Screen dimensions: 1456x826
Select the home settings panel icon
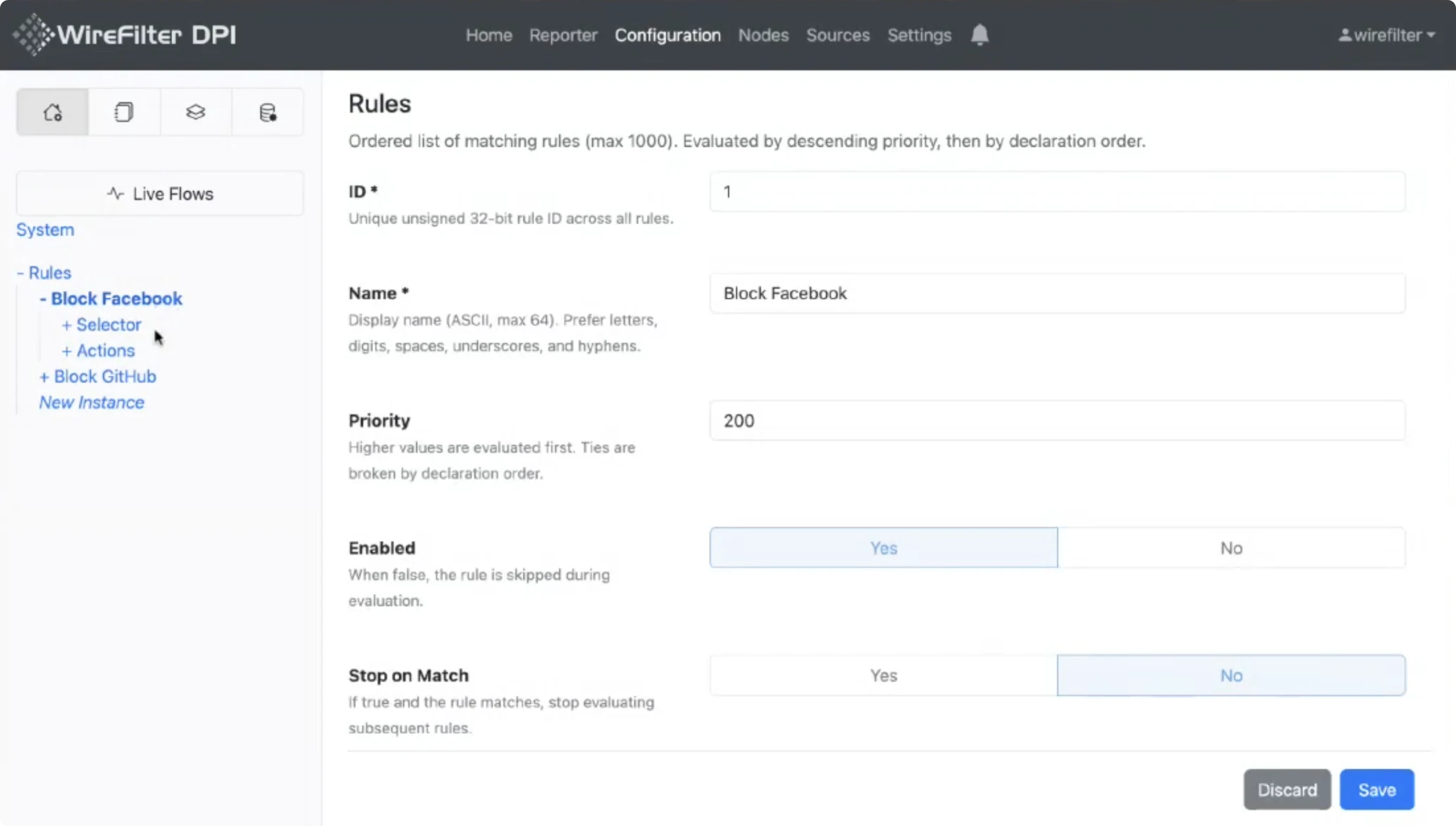click(51, 111)
